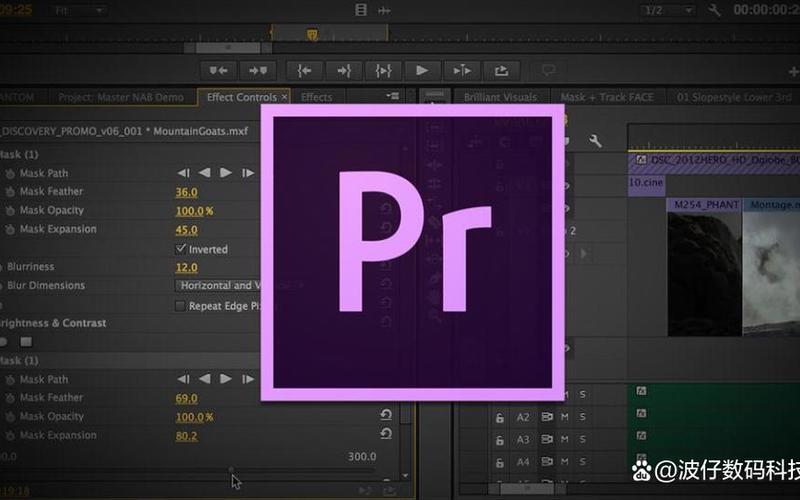Viewport: 800px width, 500px height.
Task: Open the 1/2 playback resolution dropdown
Action: coord(668,10)
